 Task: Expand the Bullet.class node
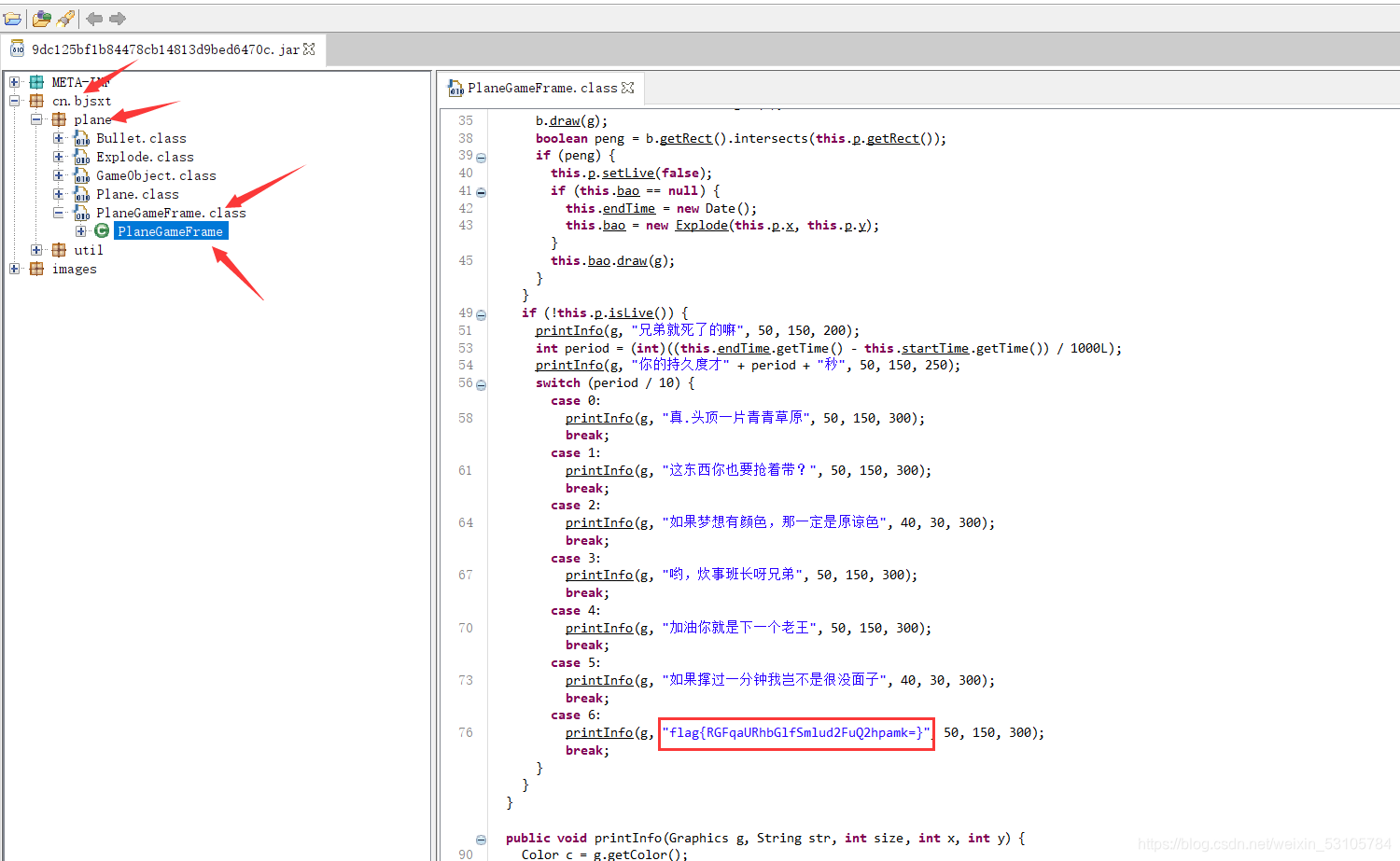59,138
